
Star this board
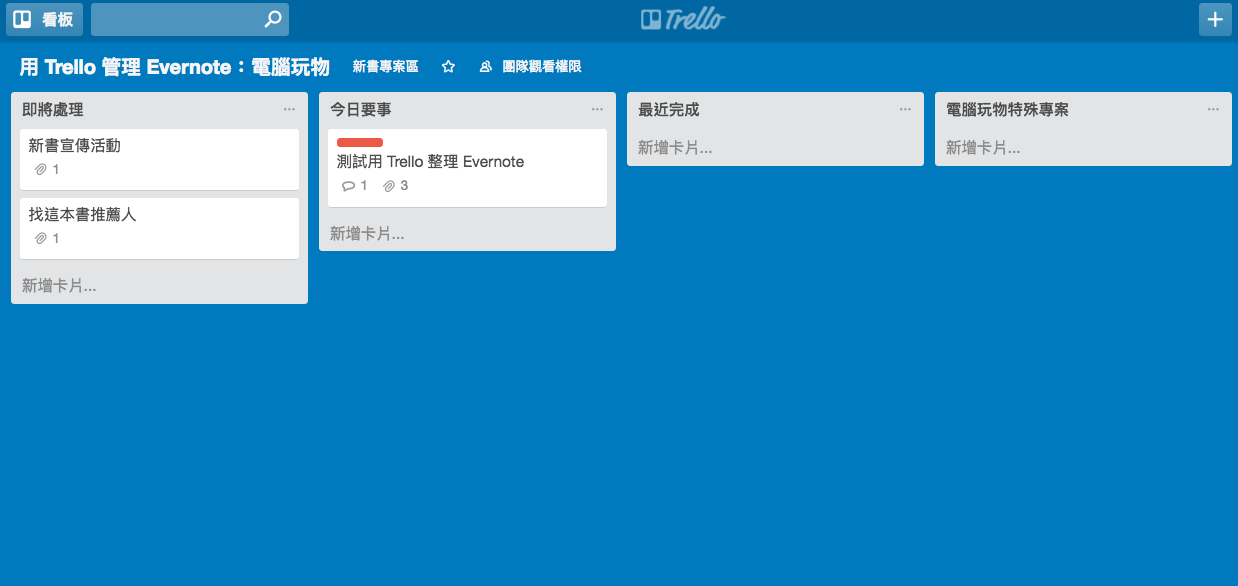click(448, 67)
